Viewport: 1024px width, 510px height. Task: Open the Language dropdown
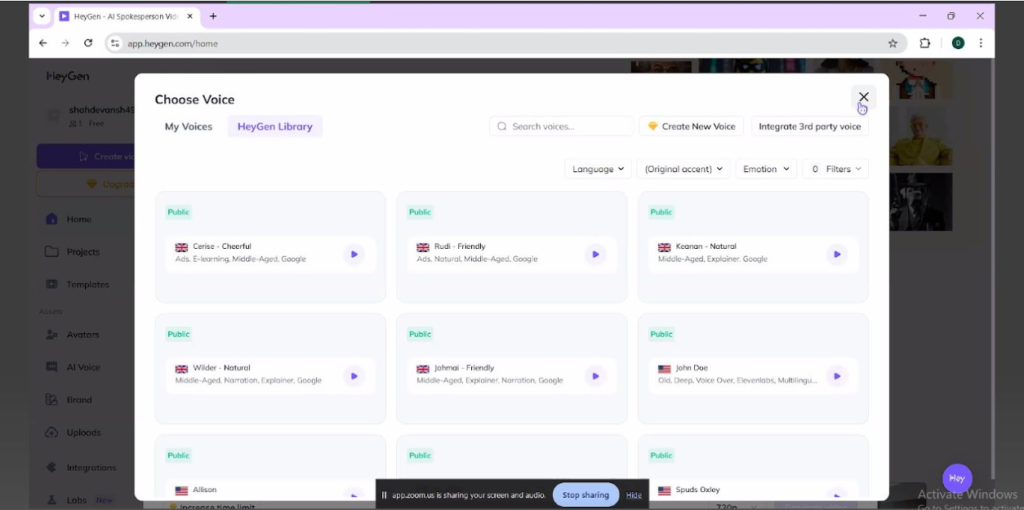[x=599, y=169]
